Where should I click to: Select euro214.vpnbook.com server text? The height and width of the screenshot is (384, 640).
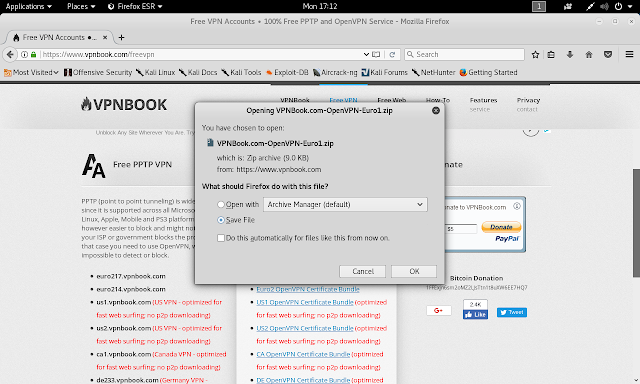point(131,289)
